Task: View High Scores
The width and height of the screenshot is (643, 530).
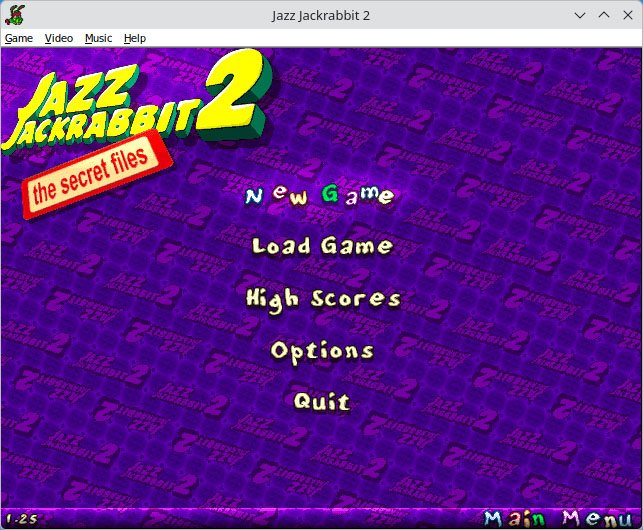Action: click(323, 299)
